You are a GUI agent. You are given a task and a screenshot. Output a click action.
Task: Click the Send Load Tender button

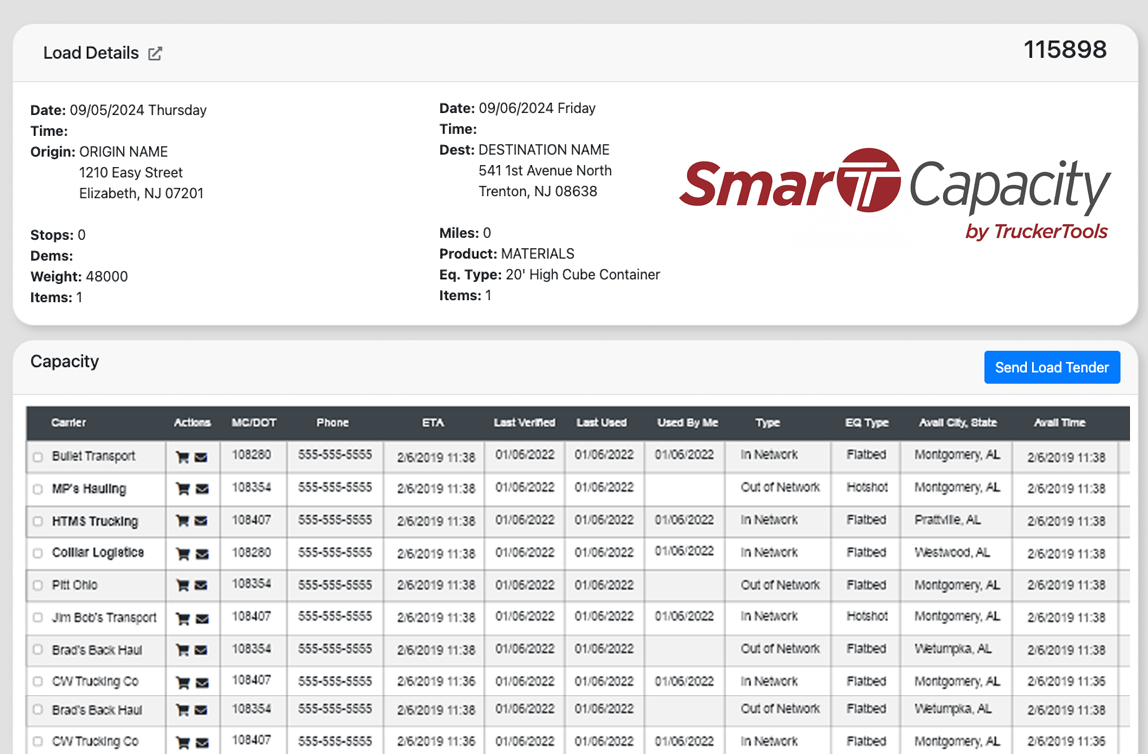[1052, 367]
